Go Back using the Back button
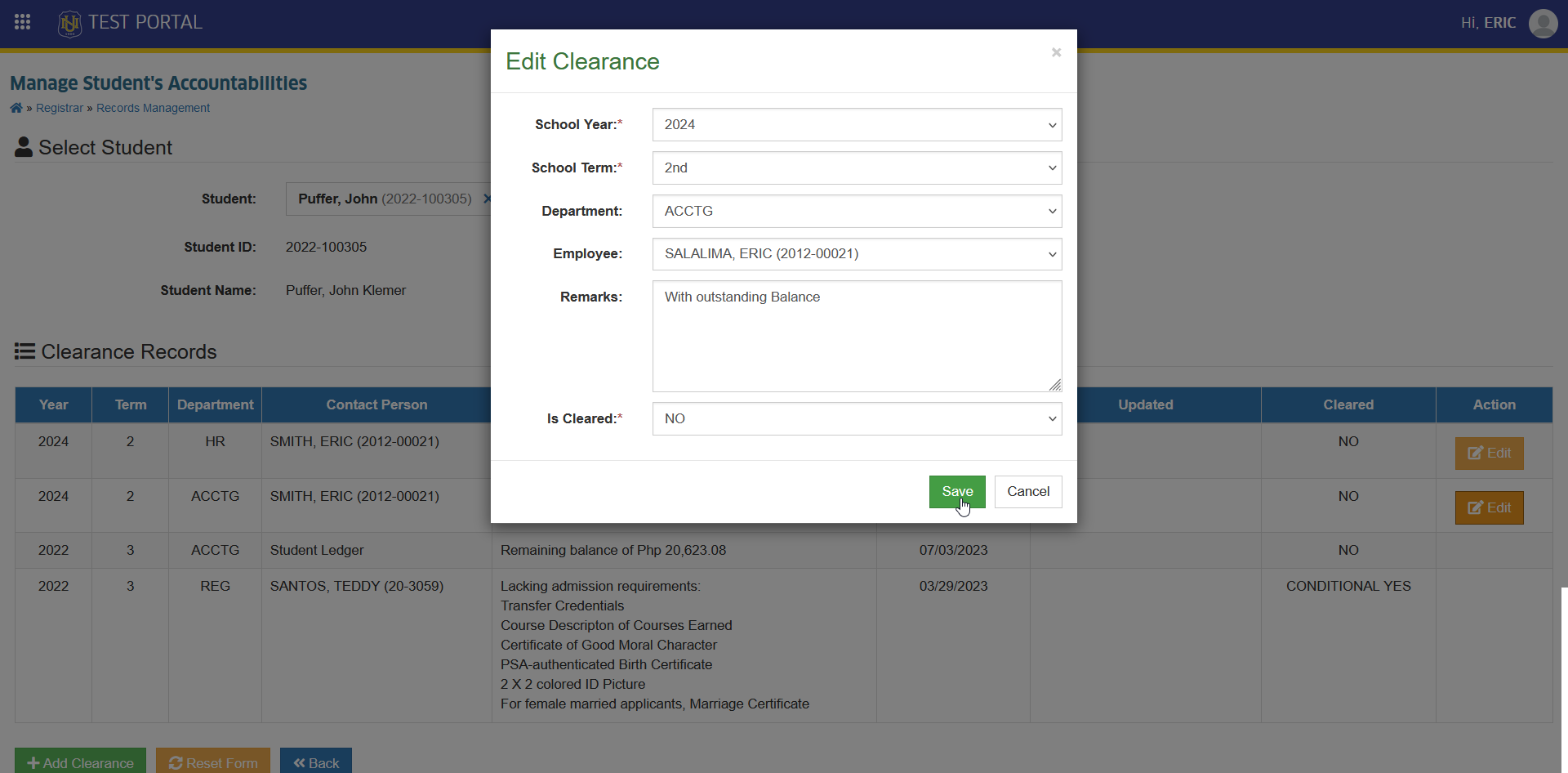The width and height of the screenshot is (1568, 773). click(x=316, y=762)
